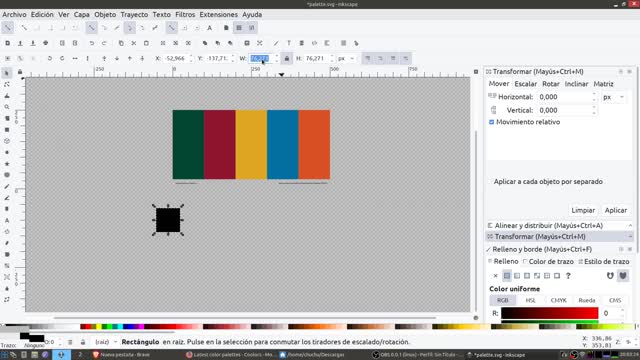
Task: Click the Limpiar button
Action: pyautogui.click(x=583, y=210)
